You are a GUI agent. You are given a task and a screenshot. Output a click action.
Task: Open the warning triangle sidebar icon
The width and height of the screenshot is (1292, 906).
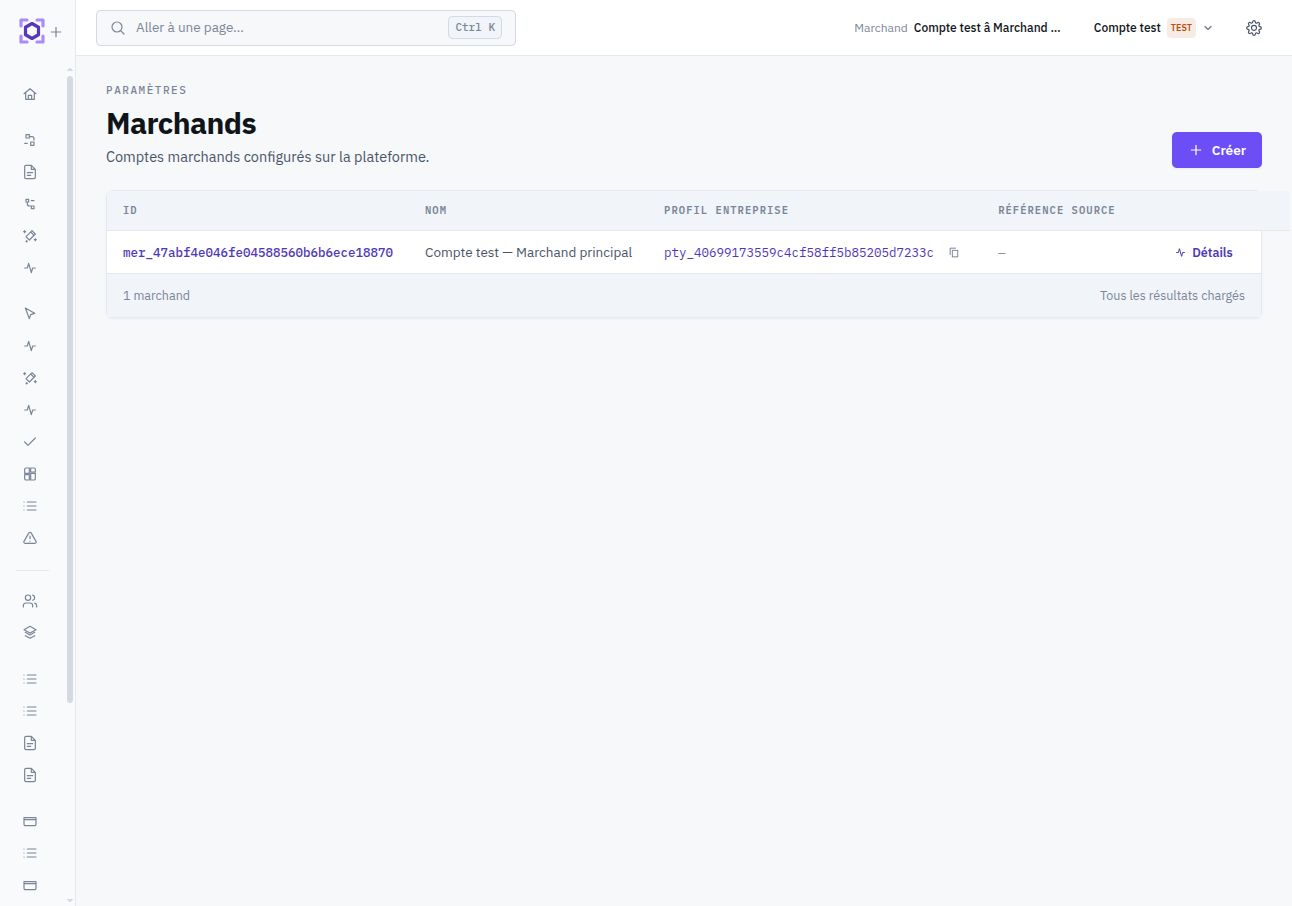(30, 537)
